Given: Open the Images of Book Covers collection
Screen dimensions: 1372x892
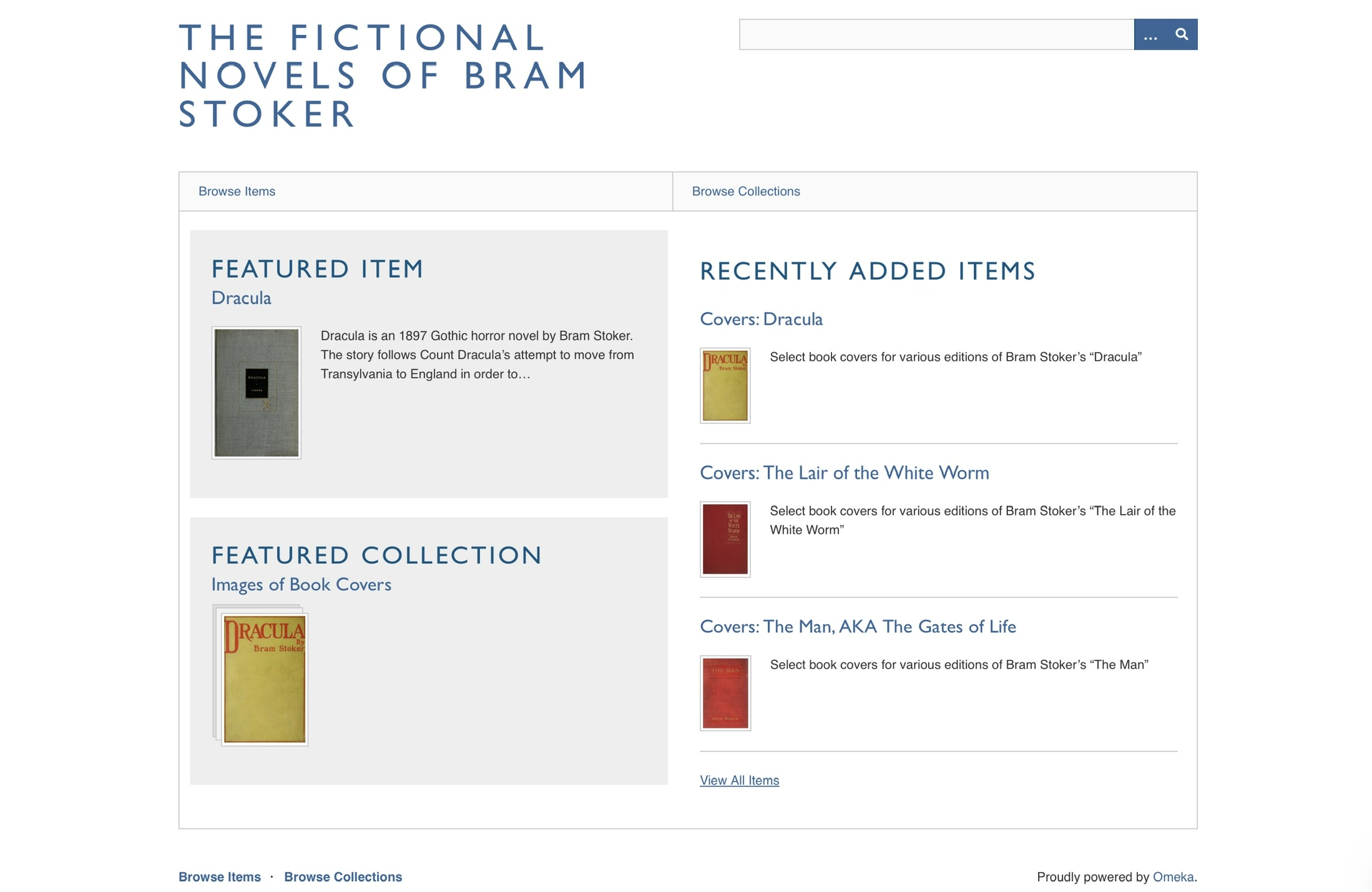Looking at the screenshot, I should coord(301,584).
